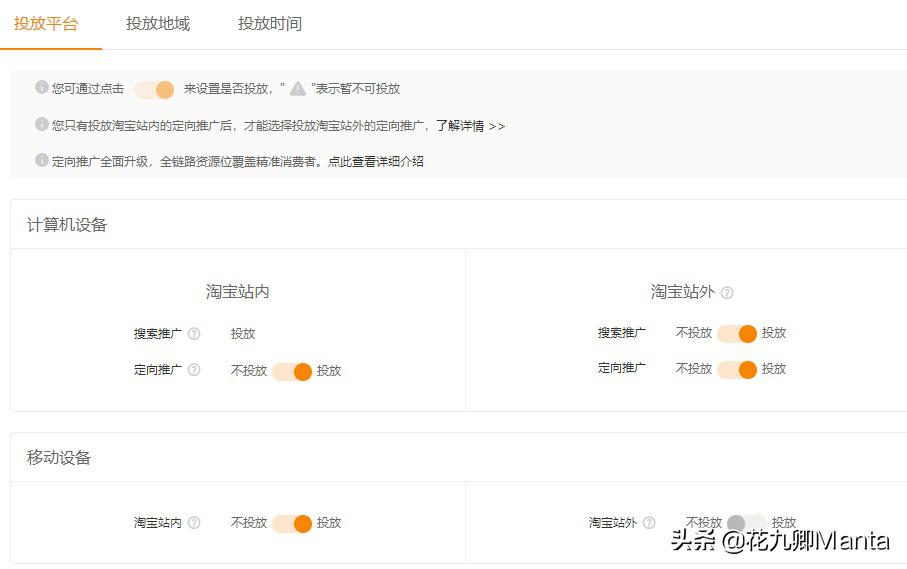This screenshot has height=569, width=907.
Task: Click the 了解详情 >> link
Action: (x=470, y=125)
